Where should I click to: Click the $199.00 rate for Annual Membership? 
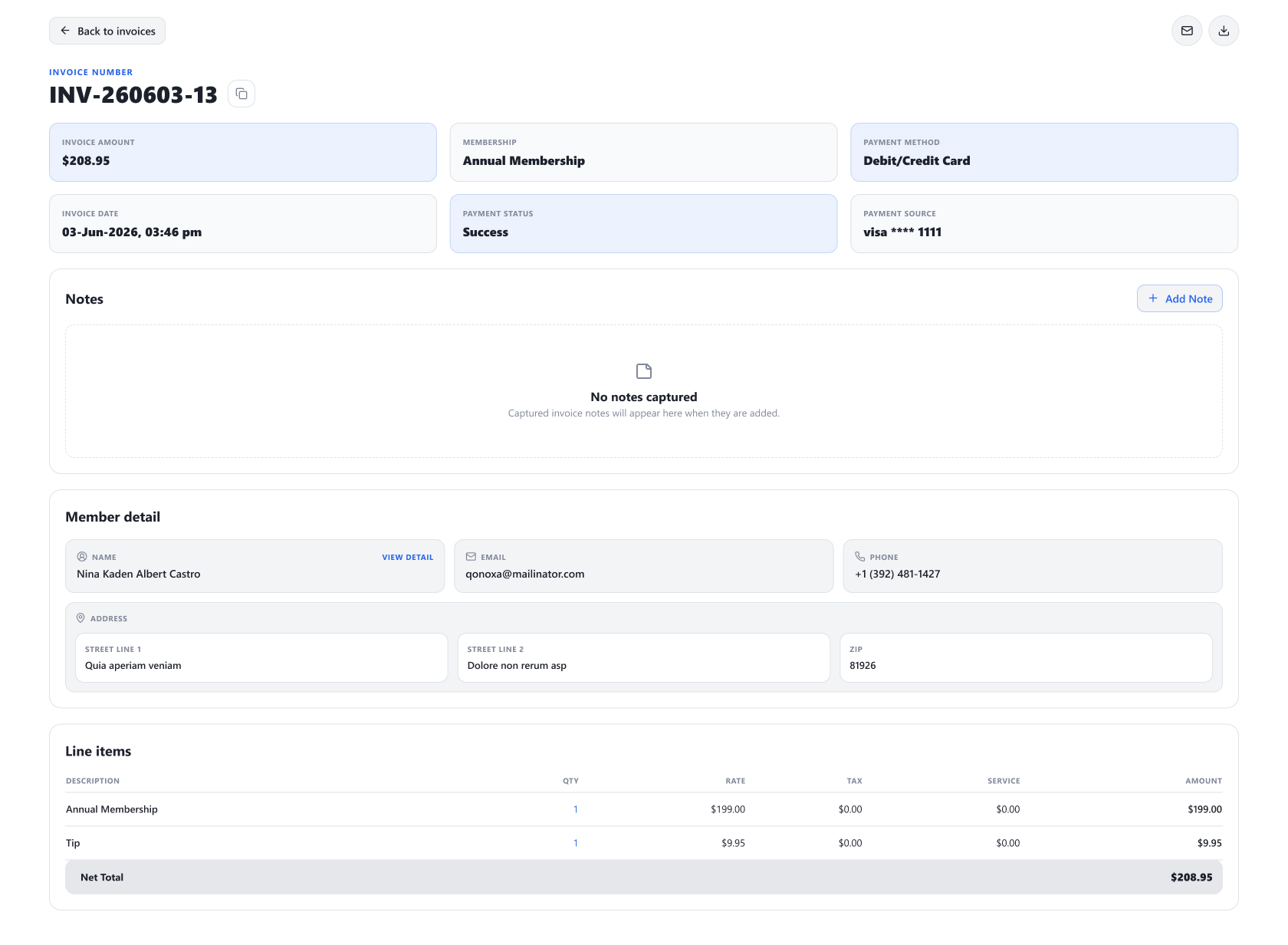tap(728, 809)
